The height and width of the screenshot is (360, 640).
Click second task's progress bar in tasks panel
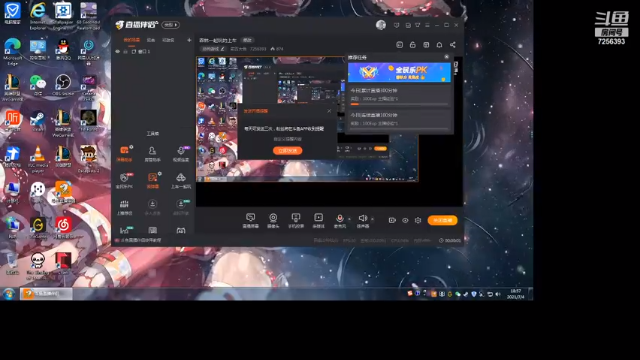click(399, 129)
